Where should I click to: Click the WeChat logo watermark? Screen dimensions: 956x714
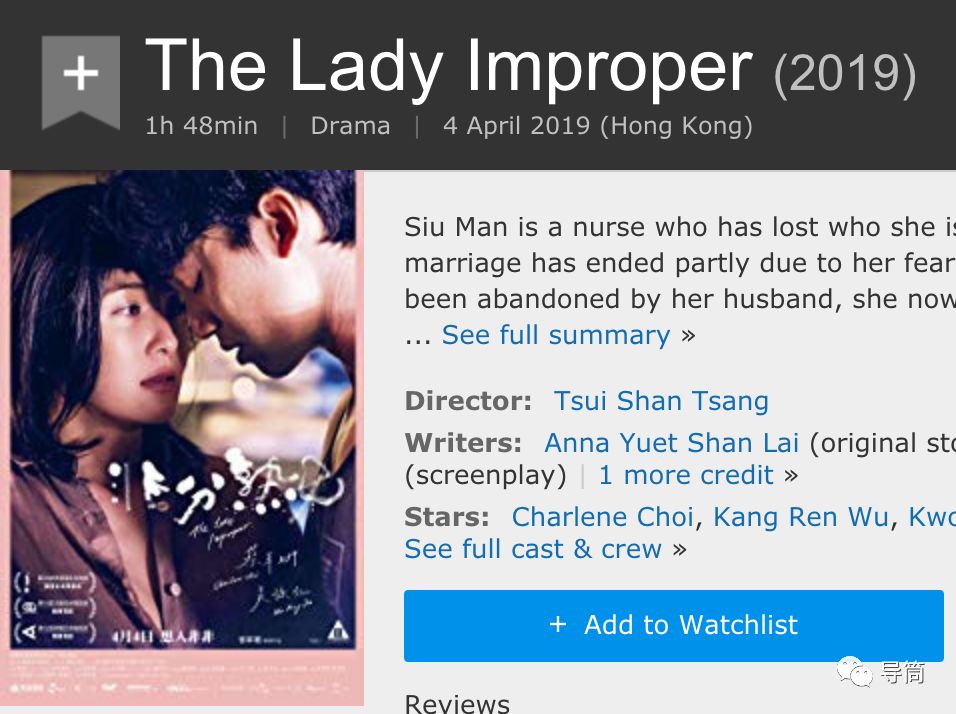click(x=854, y=673)
